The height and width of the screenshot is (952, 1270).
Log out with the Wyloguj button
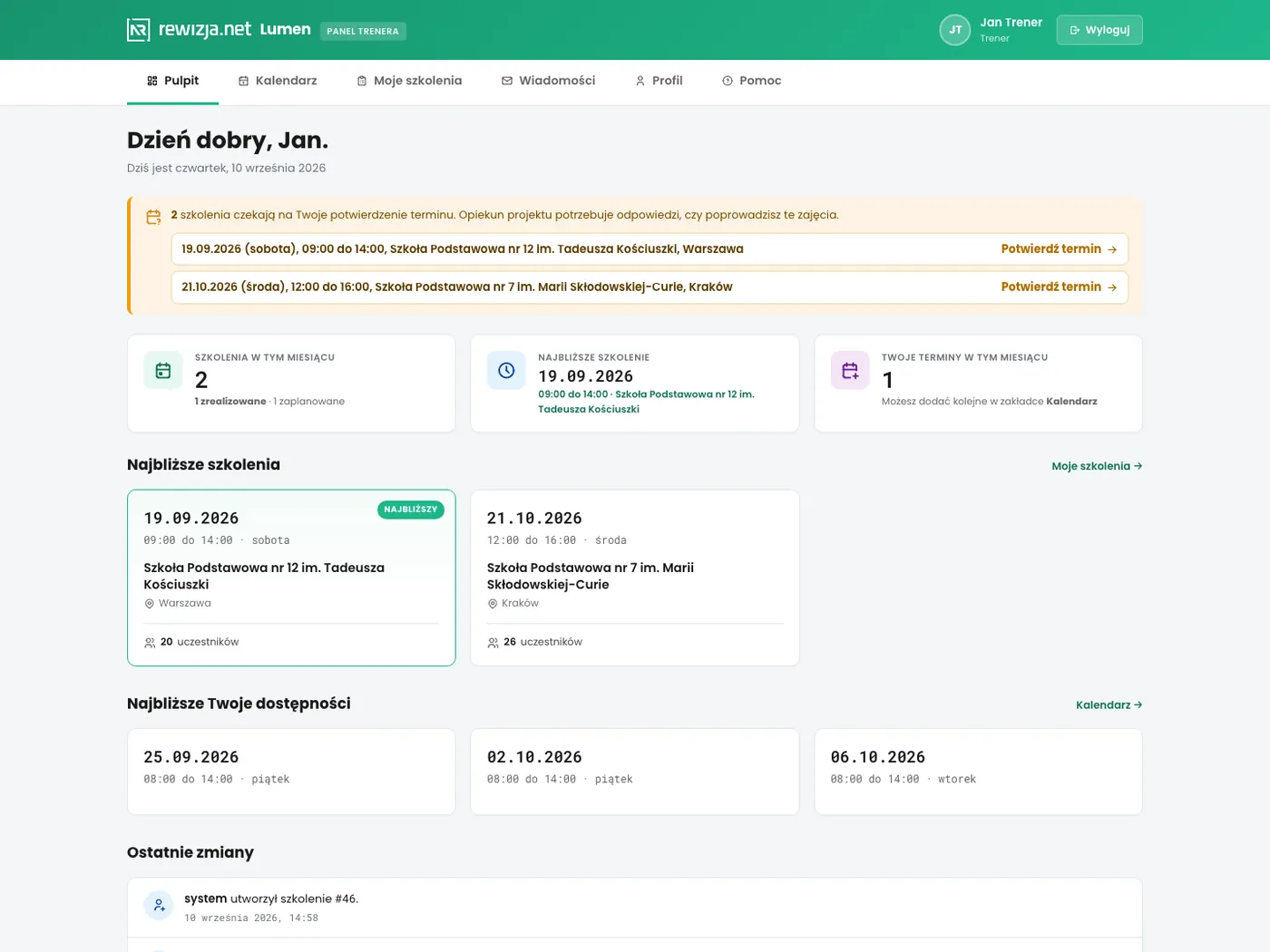(1099, 30)
